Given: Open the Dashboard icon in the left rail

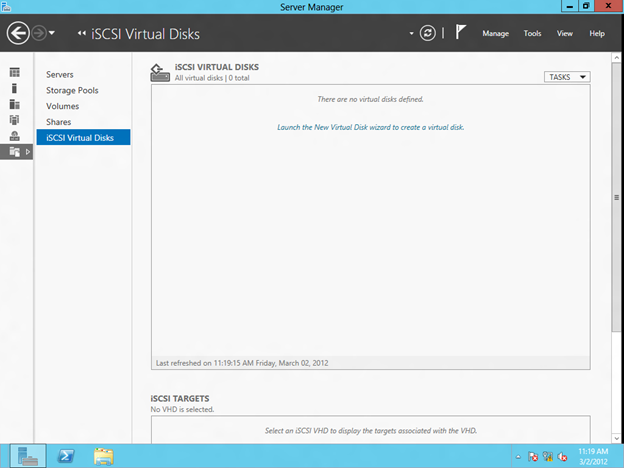Looking at the screenshot, I should point(15,73).
